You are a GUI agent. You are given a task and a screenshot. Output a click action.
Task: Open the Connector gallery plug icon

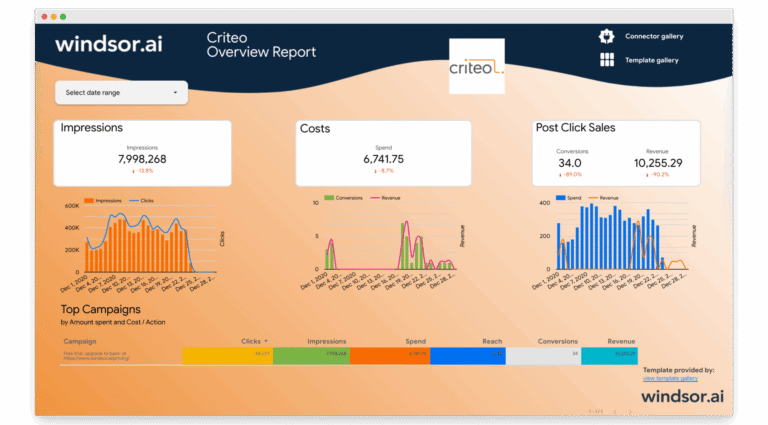606,36
